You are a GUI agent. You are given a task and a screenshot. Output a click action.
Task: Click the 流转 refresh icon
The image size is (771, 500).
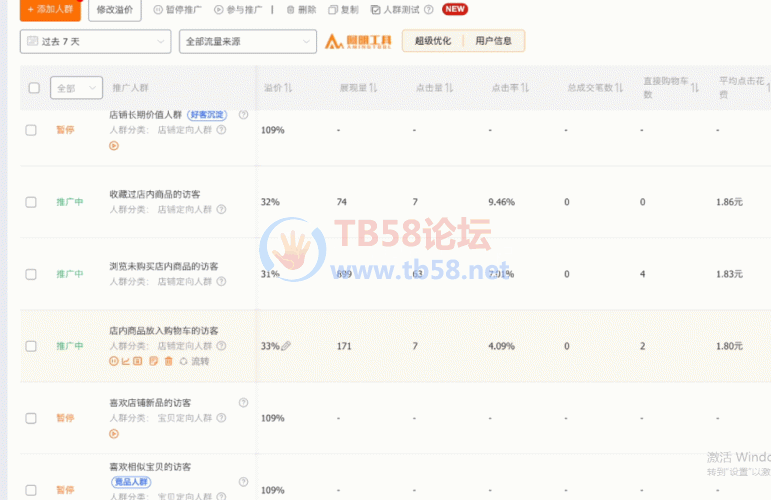[x=183, y=361]
